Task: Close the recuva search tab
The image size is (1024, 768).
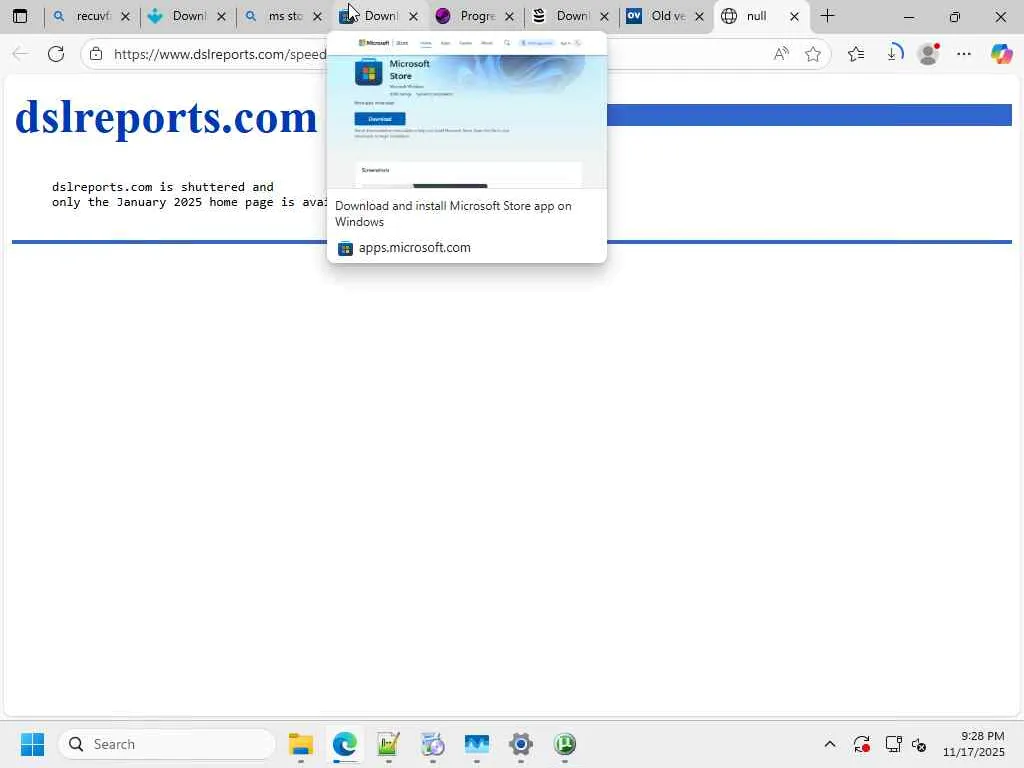Action: [x=125, y=16]
